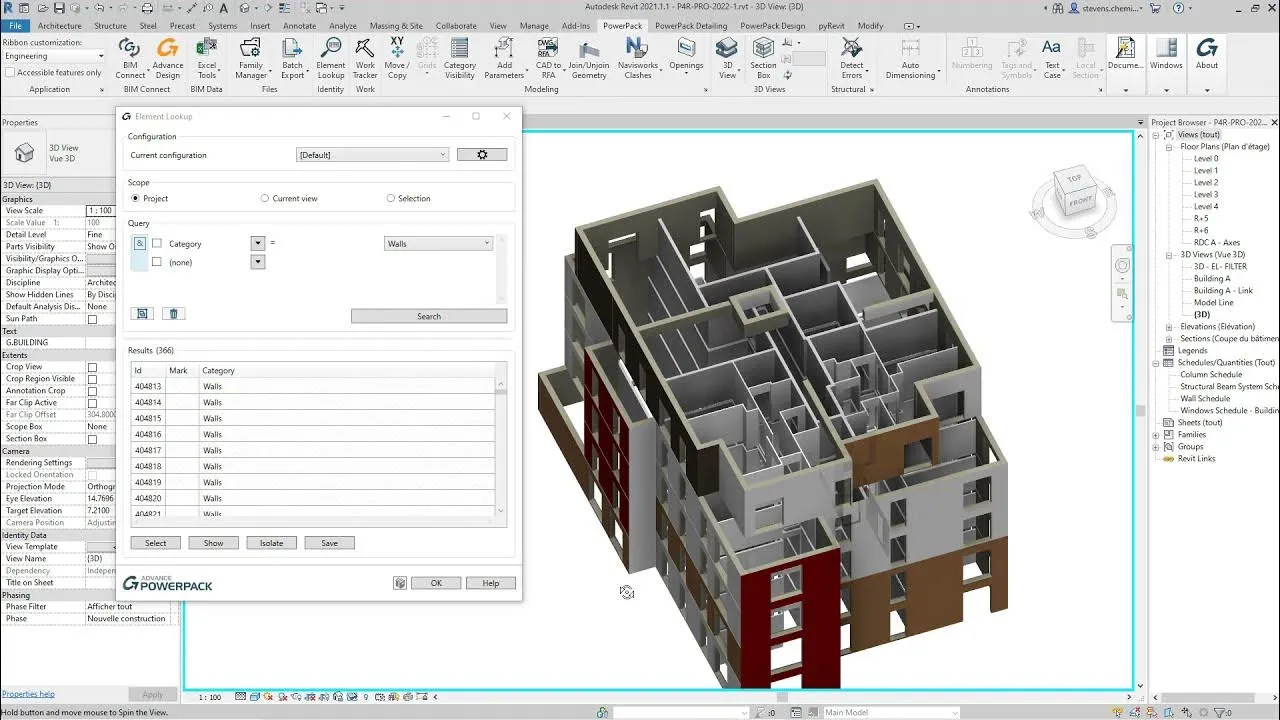
Task: Open the Ribbon customization Engineering dropdown
Action: pyautogui.click(x=52, y=56)
